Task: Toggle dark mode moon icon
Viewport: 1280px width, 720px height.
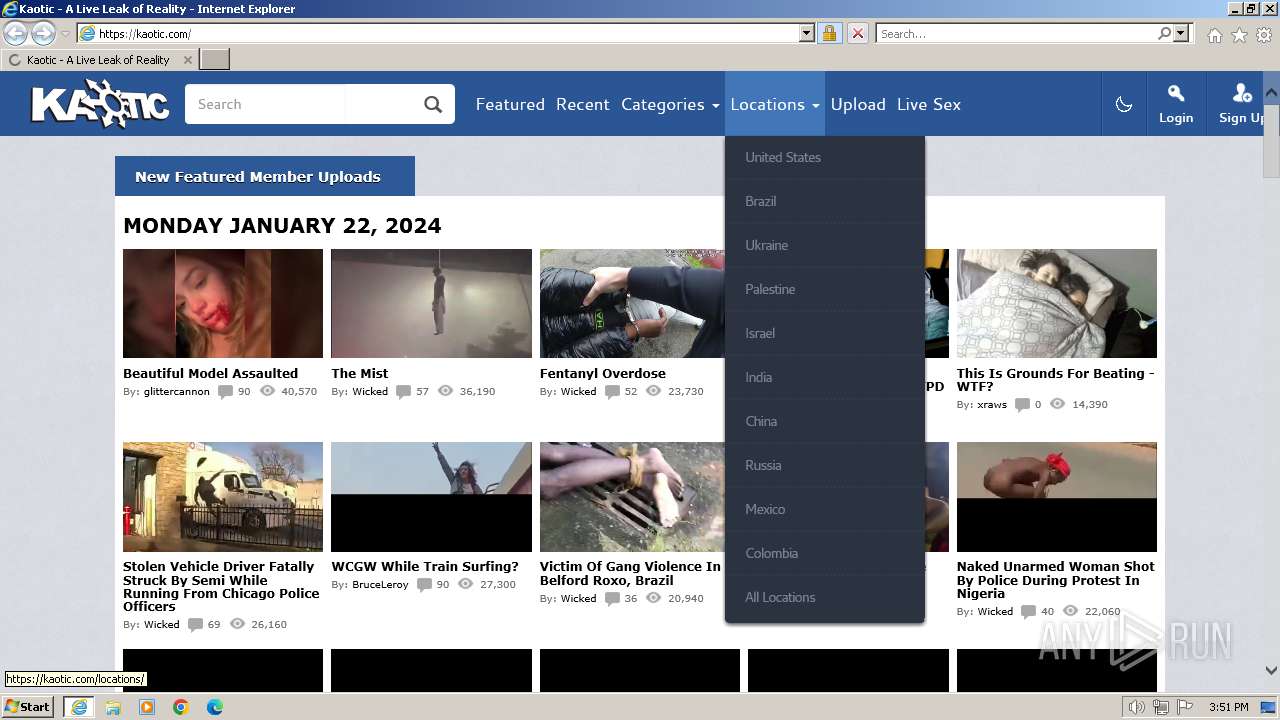Action: (x=1124, y=104)
